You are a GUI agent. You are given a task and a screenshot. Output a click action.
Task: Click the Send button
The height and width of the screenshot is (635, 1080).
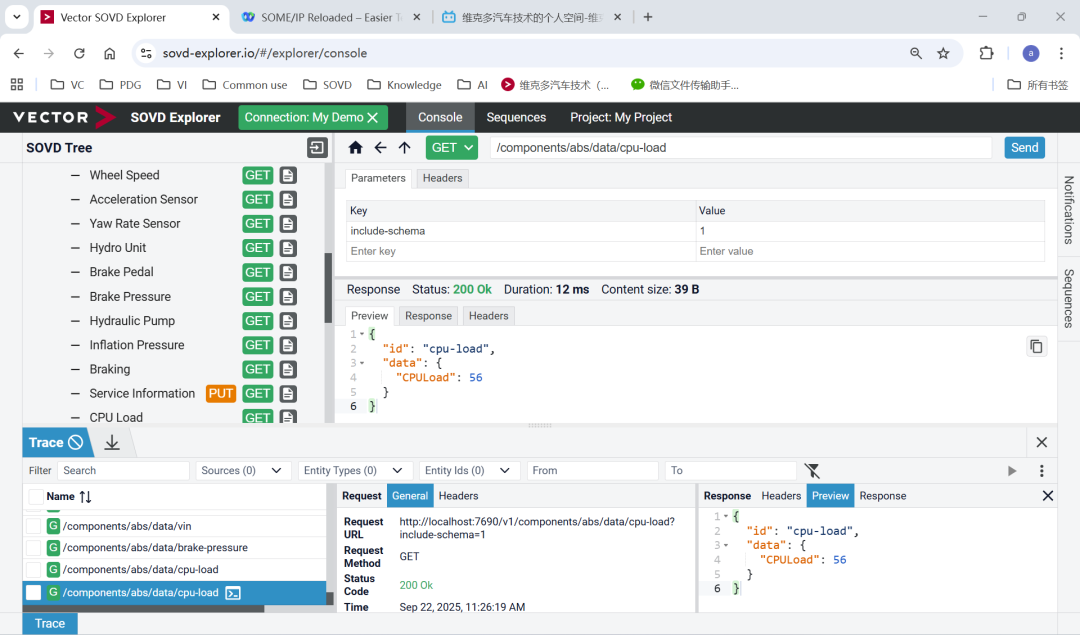click(x=1024, y=148)
